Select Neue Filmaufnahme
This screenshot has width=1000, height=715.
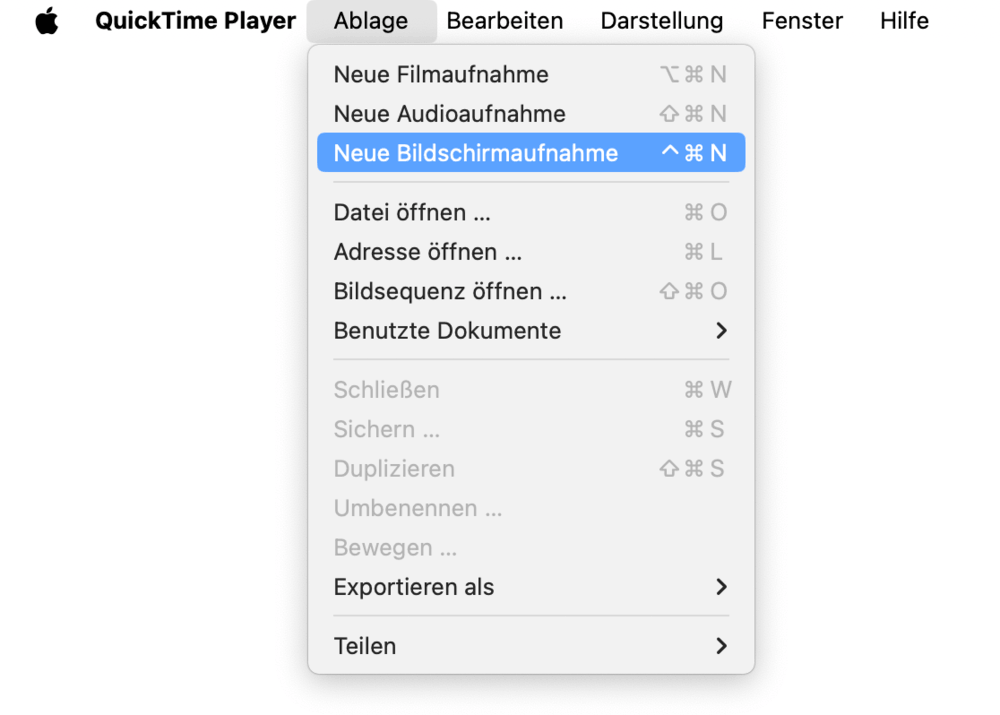[441, 74]
